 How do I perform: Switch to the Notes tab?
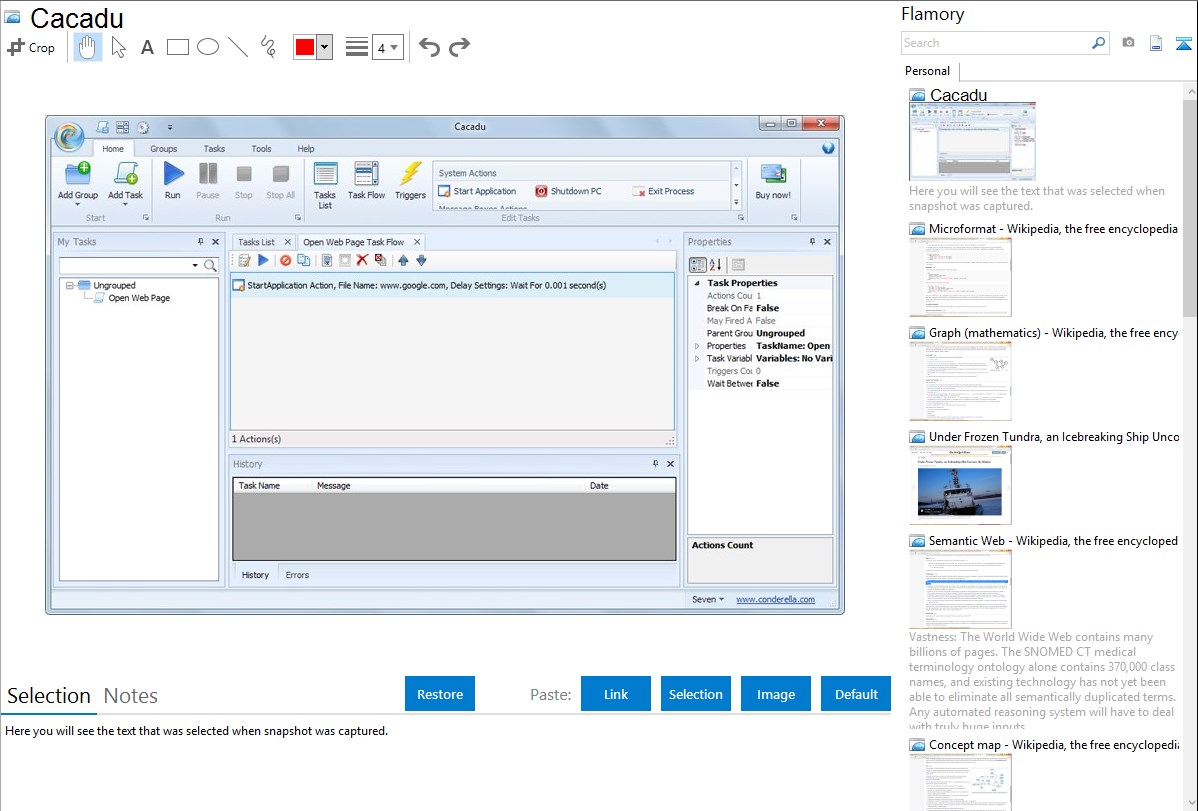(131, 696)
